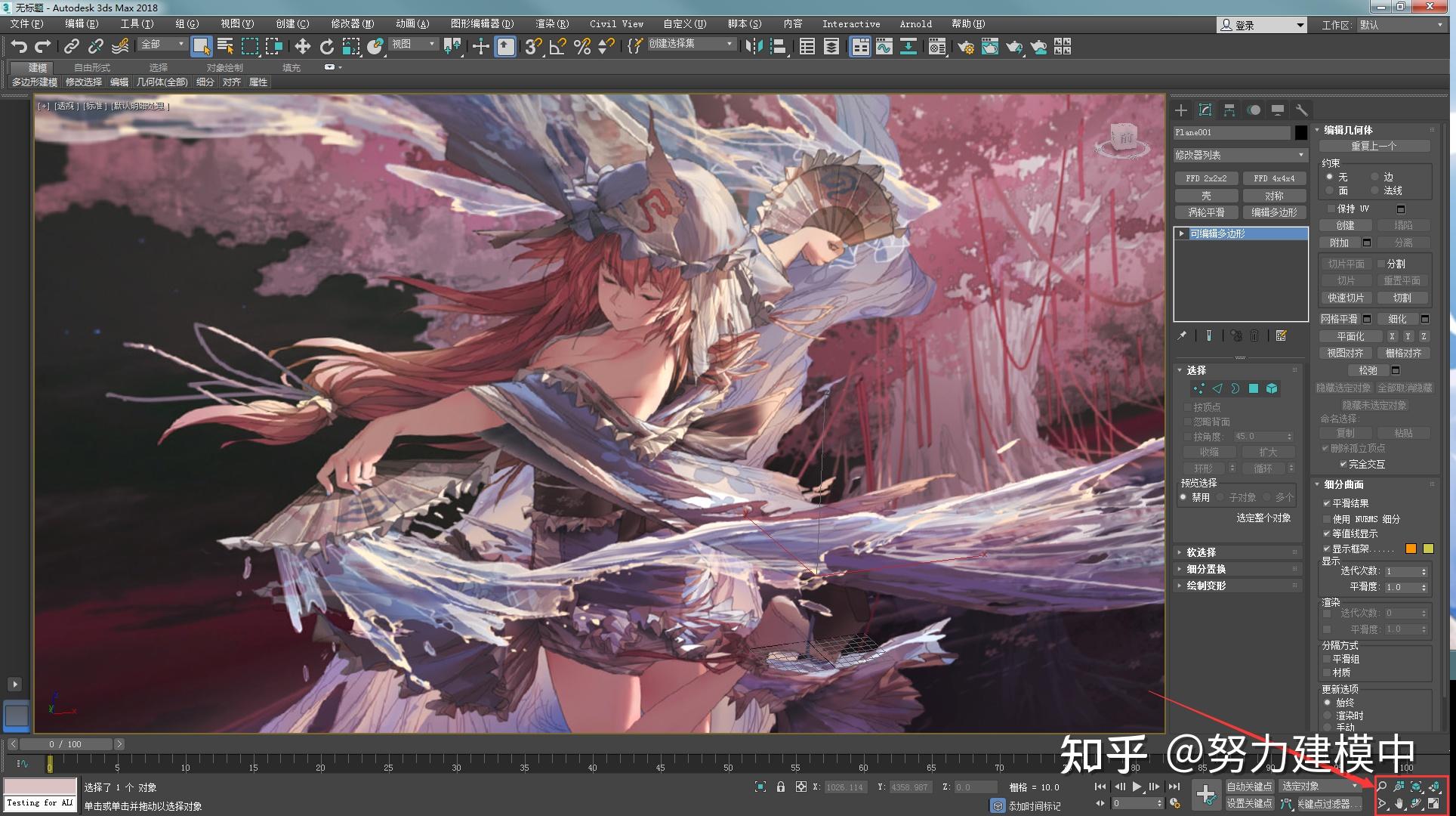Click the Undo arrow in main toolbar
Image resolution: width=1456 pixels, height=816 pixels.
coord(19,47)
